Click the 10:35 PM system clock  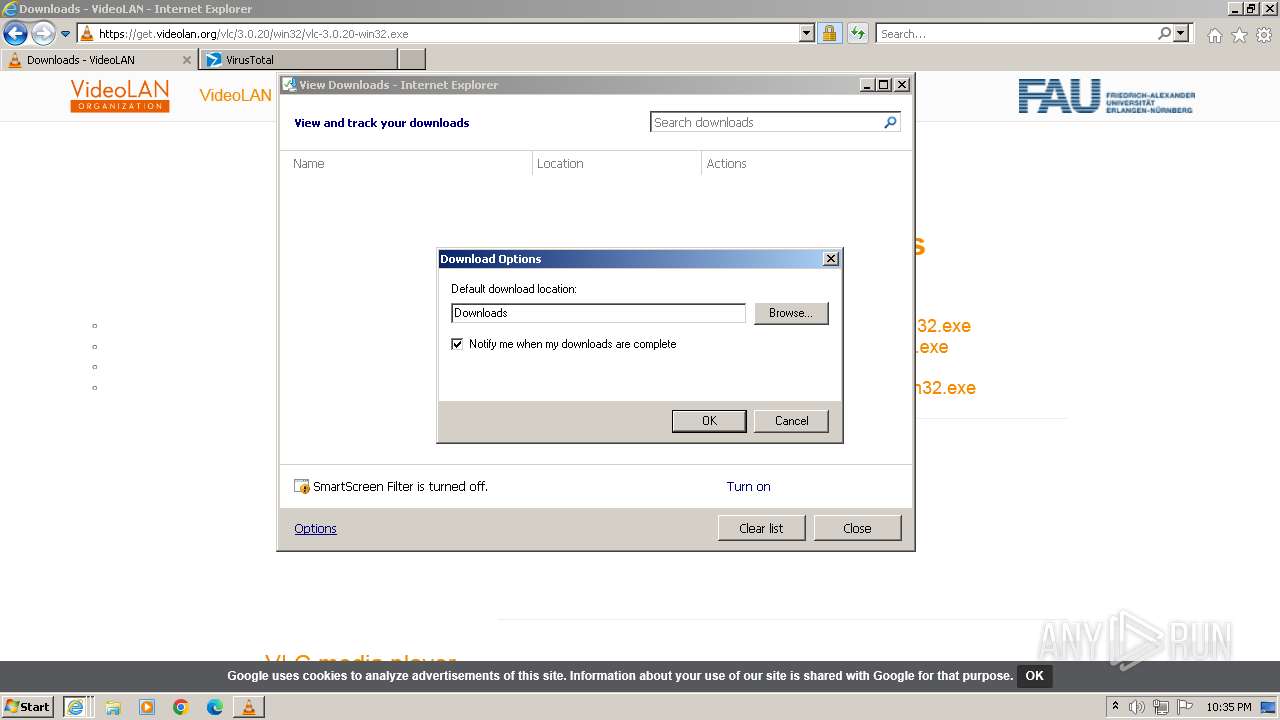click(x=1229, y=707)
